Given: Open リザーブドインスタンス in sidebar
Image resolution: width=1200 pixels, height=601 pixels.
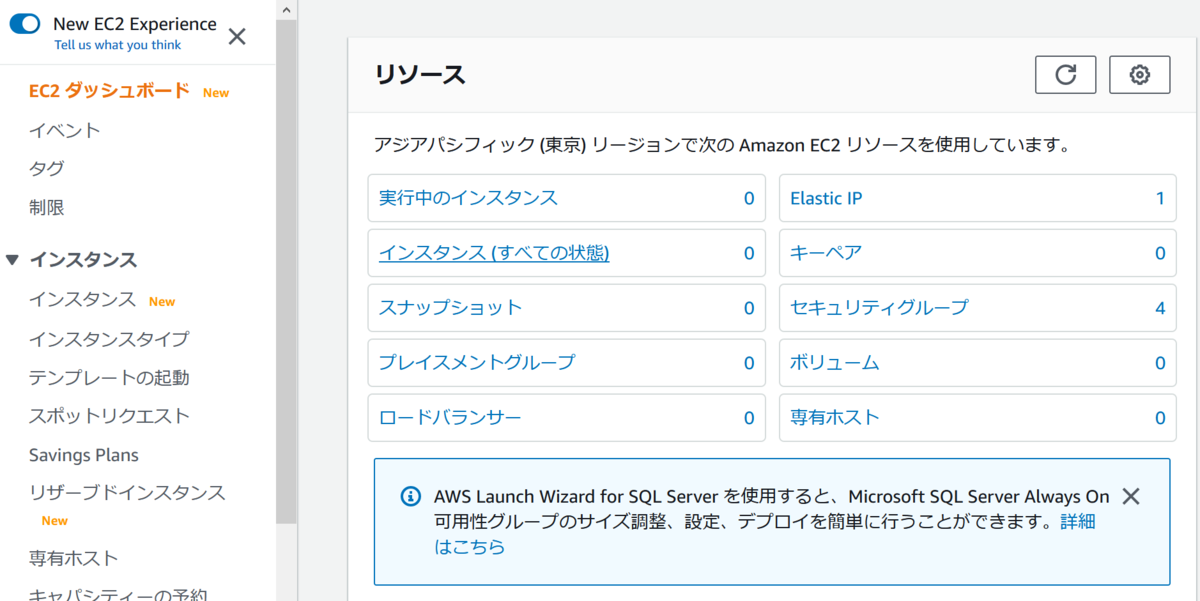Looking at the screenshot, I should 127,493.
